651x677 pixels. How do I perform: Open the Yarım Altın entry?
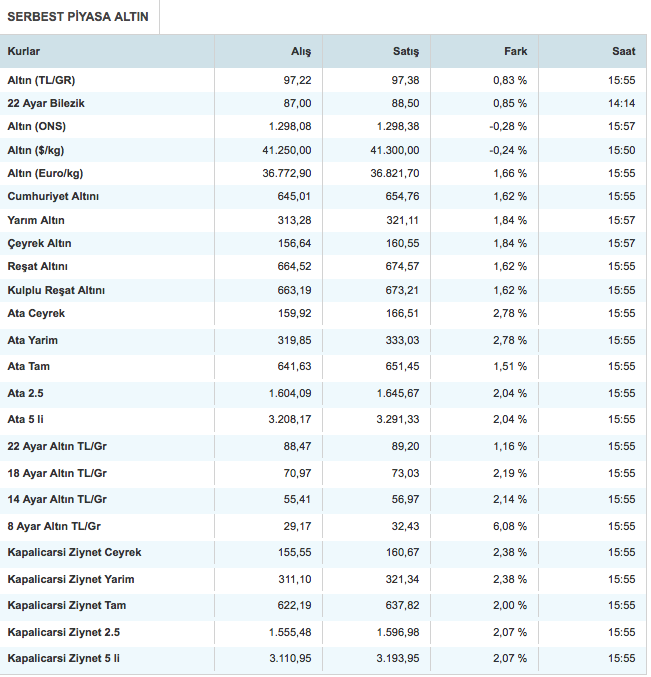(x=36, y=220)
